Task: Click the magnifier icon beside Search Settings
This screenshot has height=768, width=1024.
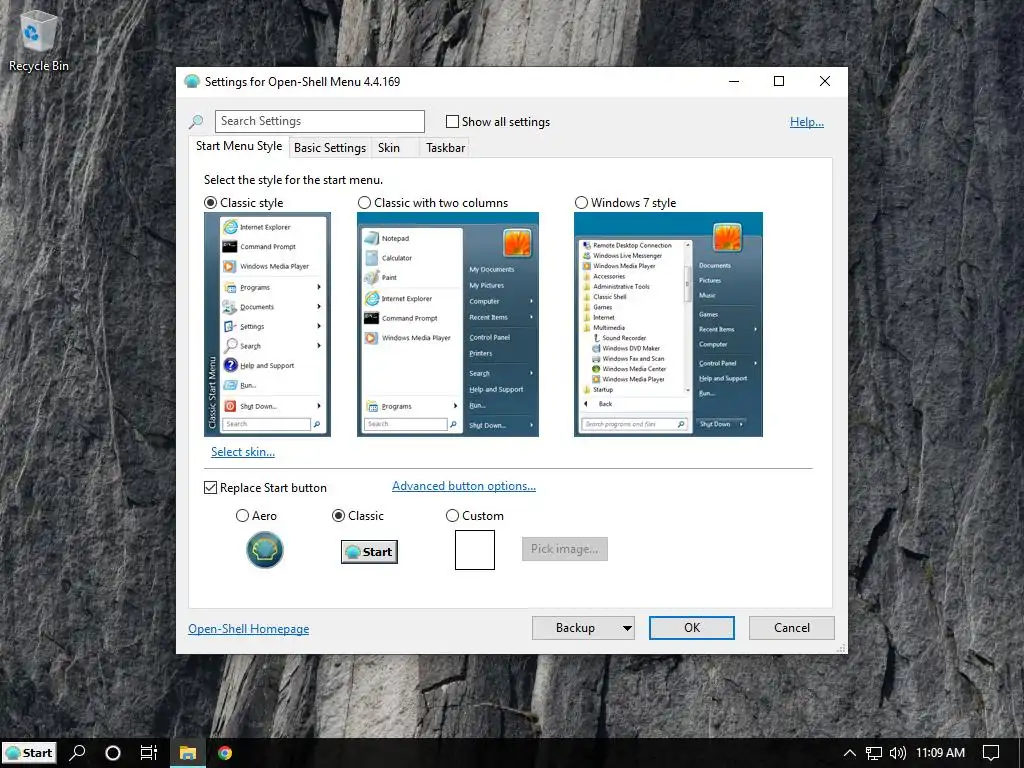Action: click(196, 121)
